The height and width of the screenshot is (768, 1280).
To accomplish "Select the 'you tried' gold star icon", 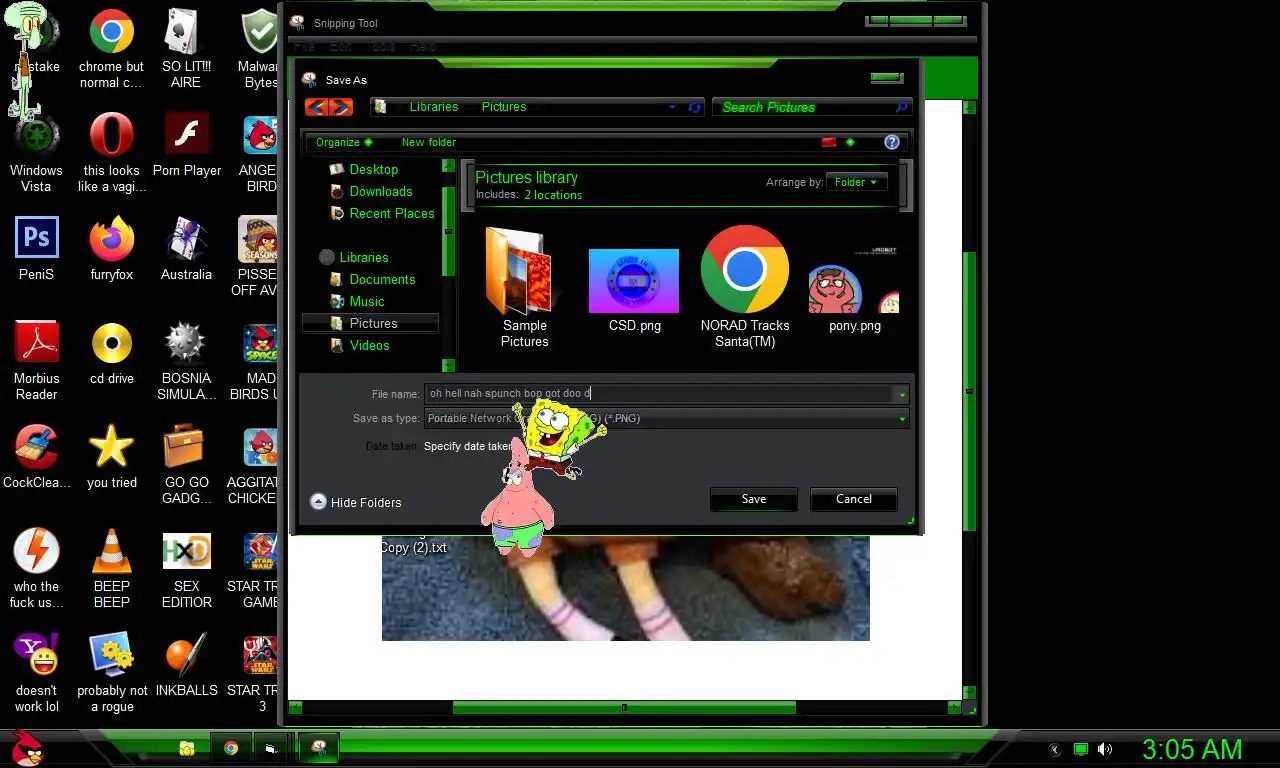I will click(112, 457).
